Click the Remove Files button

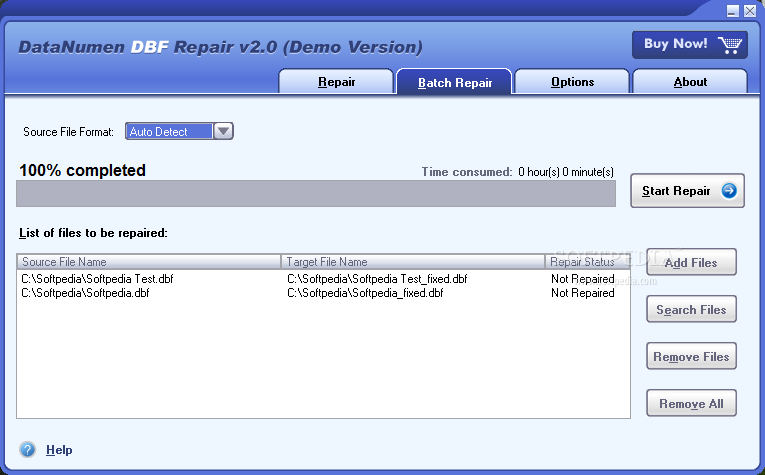pos(691,356)
